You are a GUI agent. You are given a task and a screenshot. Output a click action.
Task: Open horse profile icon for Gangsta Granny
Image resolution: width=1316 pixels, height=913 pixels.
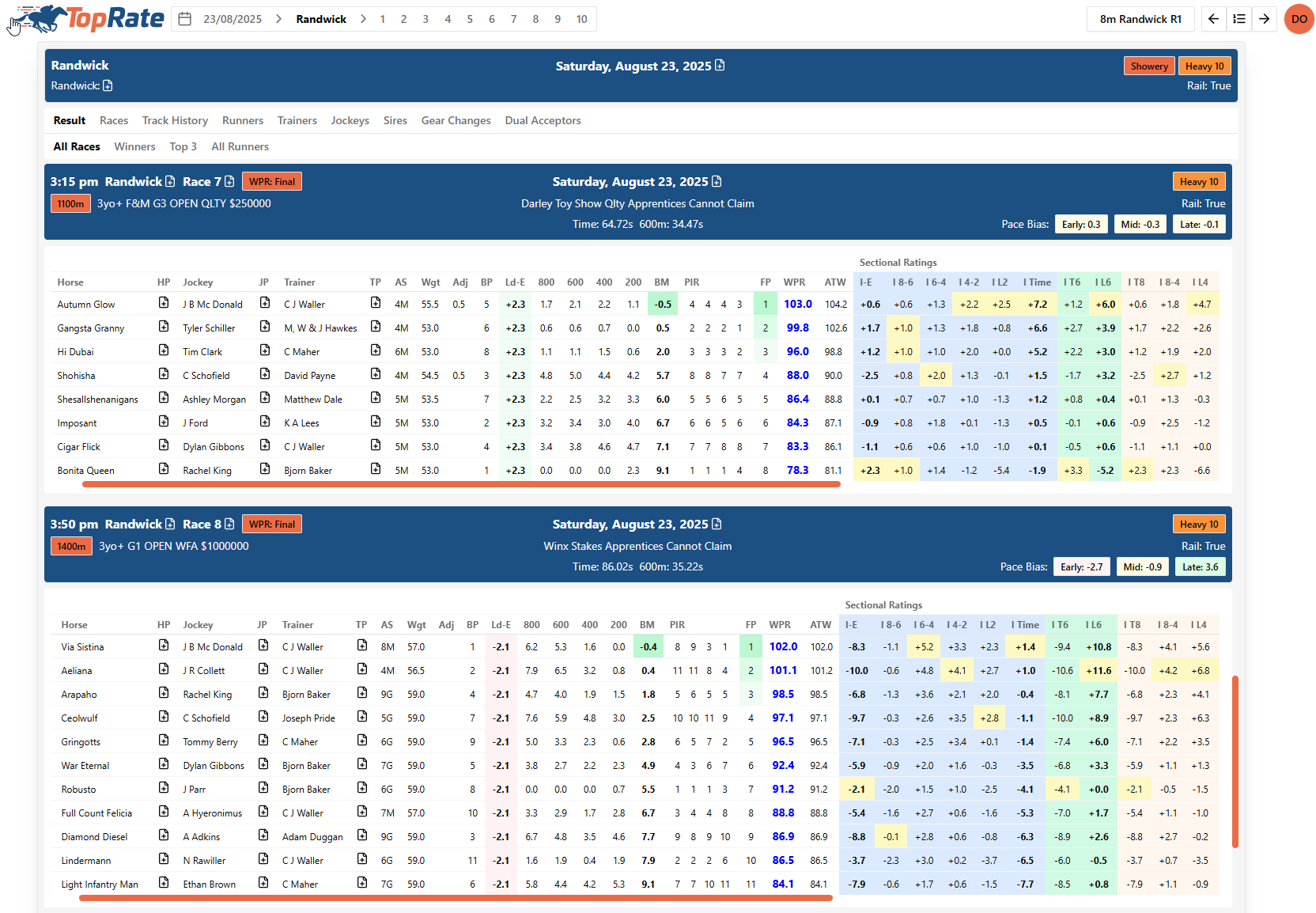coord(164,327)
